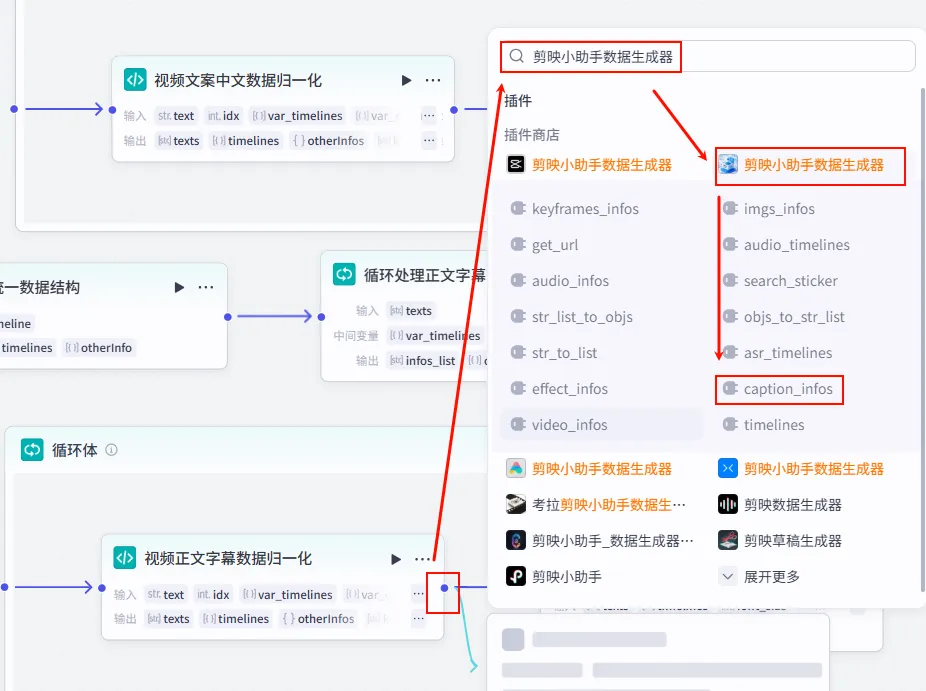Select the 考拉剪映小助手数据生… plugin
This screenshot has width=926, height=691.
[596, 505]
